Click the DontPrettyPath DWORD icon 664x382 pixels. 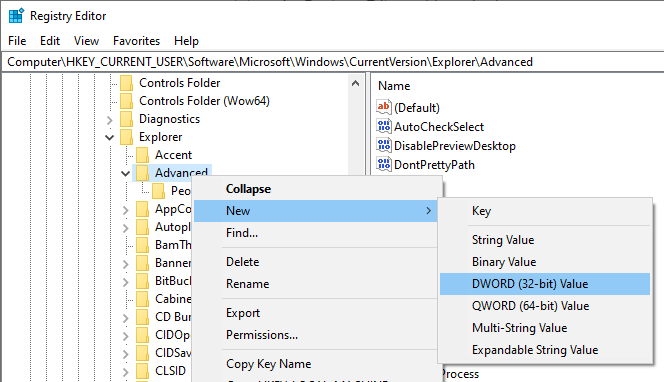click(x=384, y=164)
